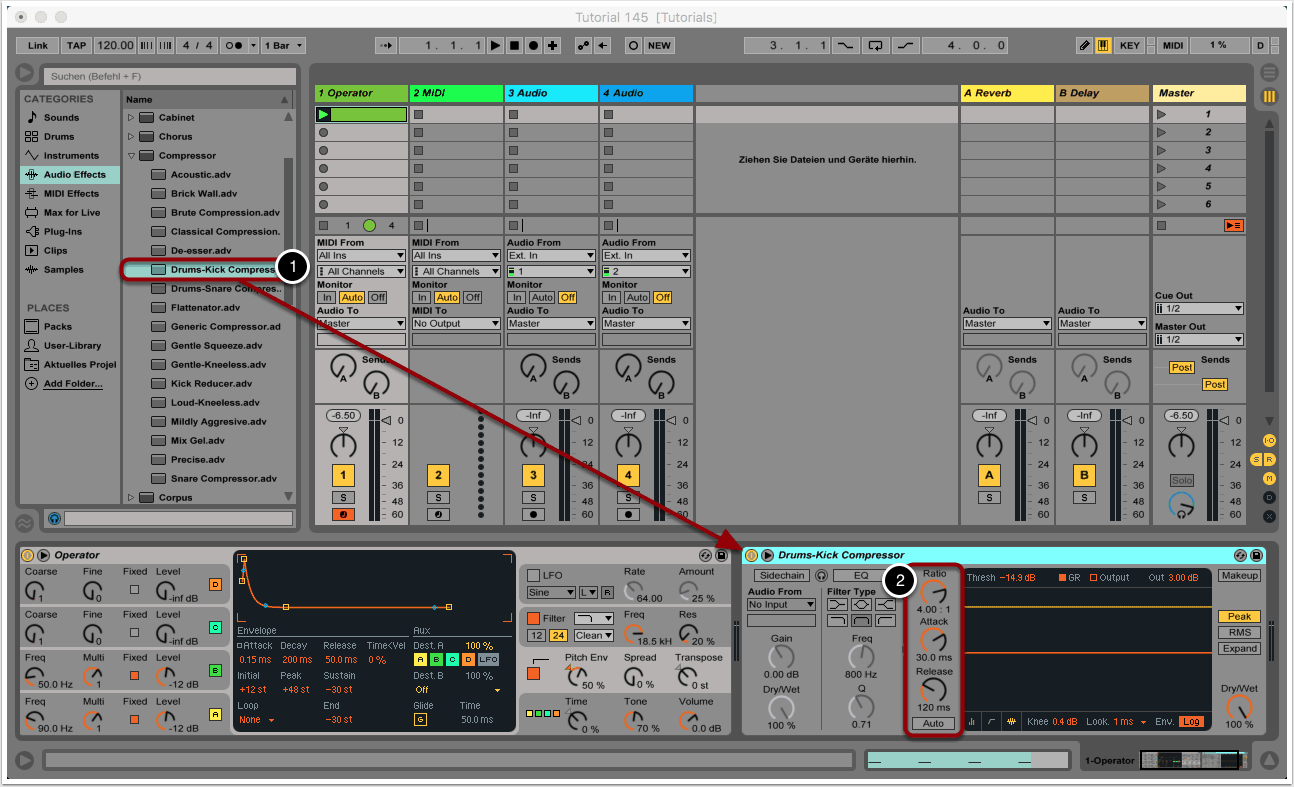Click the Sidechain button in the compressor
The height and width of the screenshot is (787, 1294).
(x=782, y=576)
